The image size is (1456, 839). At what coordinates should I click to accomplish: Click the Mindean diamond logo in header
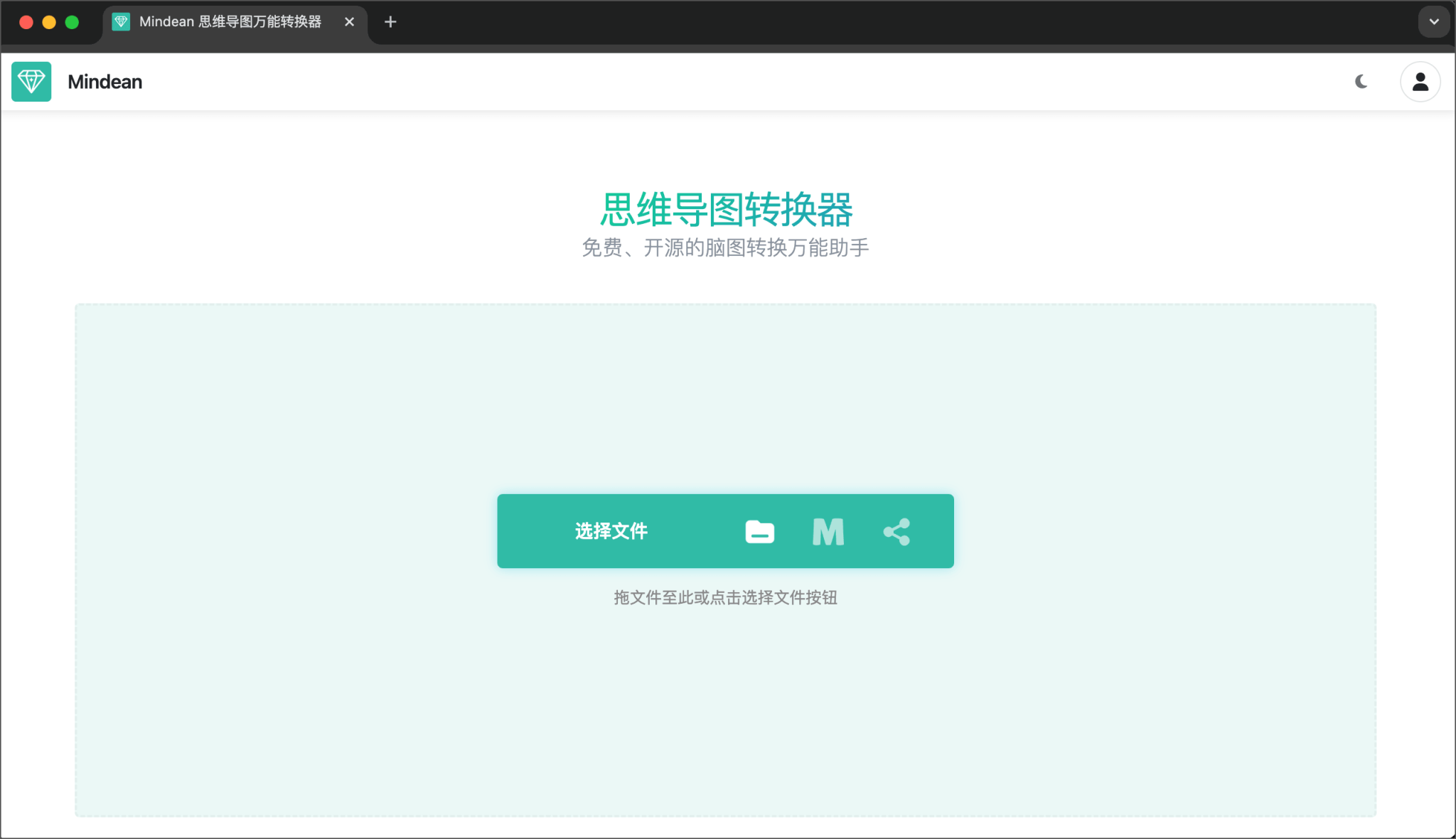[x=31, y=82]
